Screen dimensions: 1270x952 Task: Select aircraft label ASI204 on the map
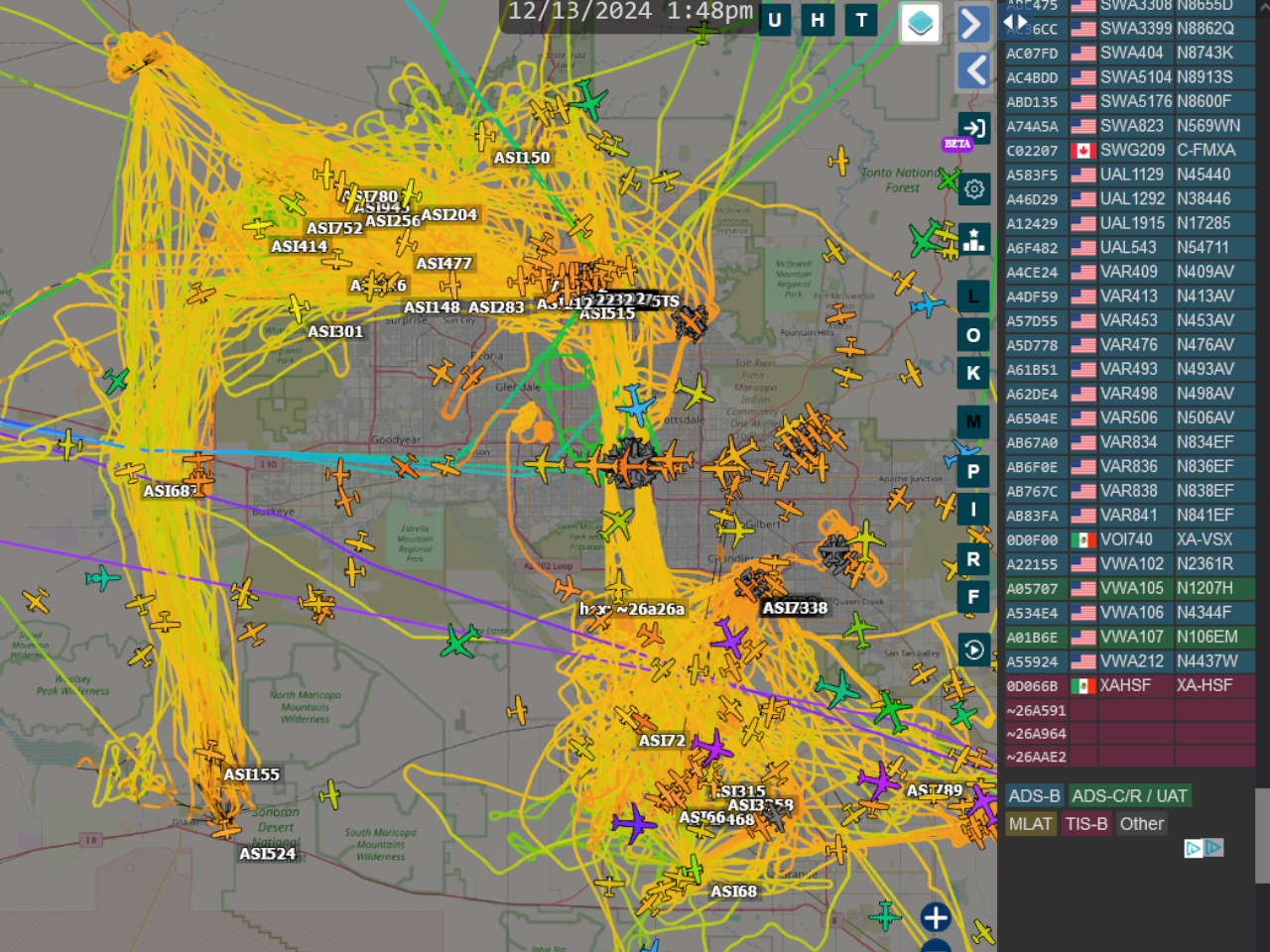click(448, 214)
